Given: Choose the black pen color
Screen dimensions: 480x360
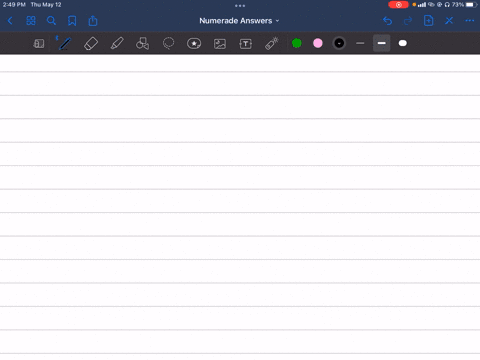Looking at the screenshot, I should (x=339, y=43).
